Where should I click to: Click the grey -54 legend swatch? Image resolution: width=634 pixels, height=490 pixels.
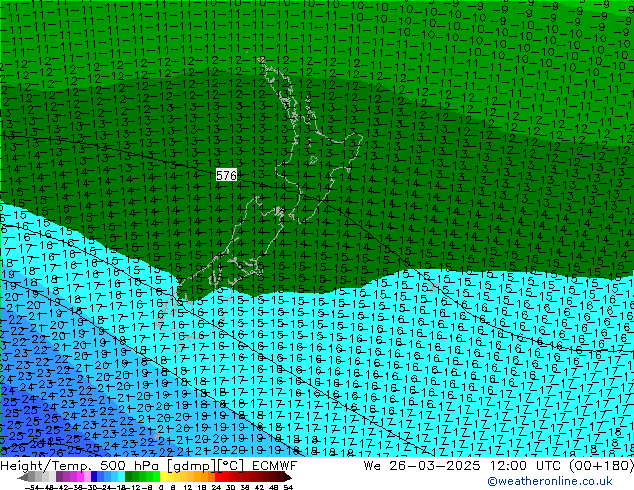(x=31, y=477)
